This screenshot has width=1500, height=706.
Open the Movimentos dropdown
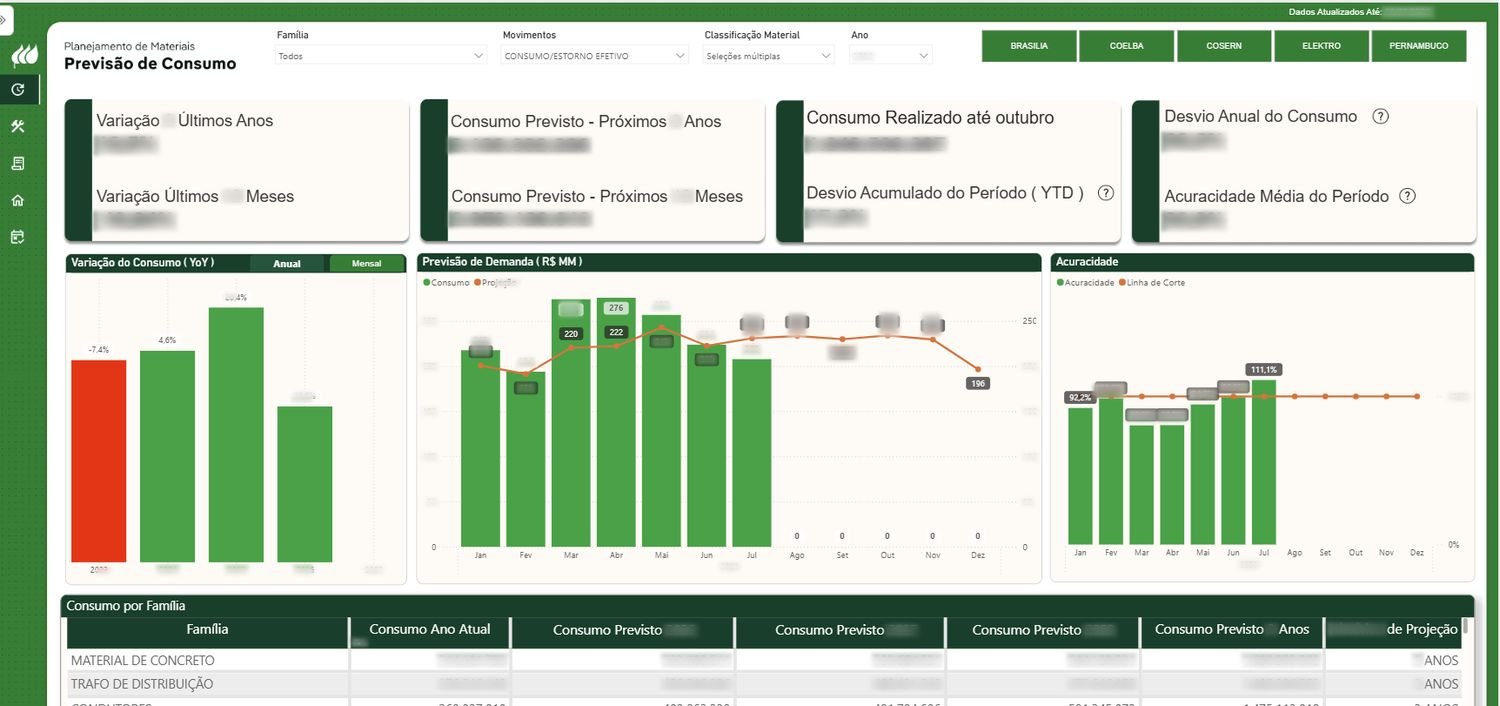(x=595, y=56)
